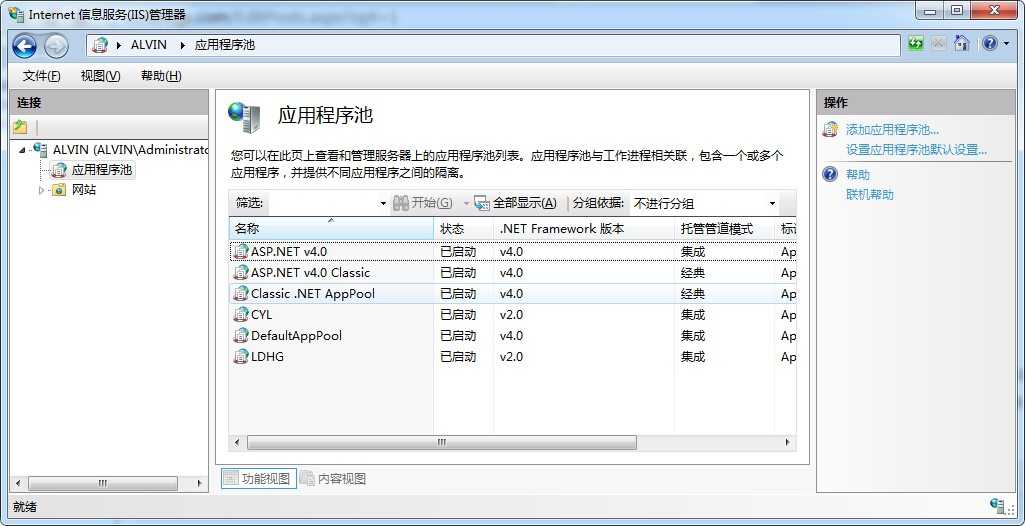Select the ASP.NET v4.0 row name

pyautogui.click(x=289, y=252)
